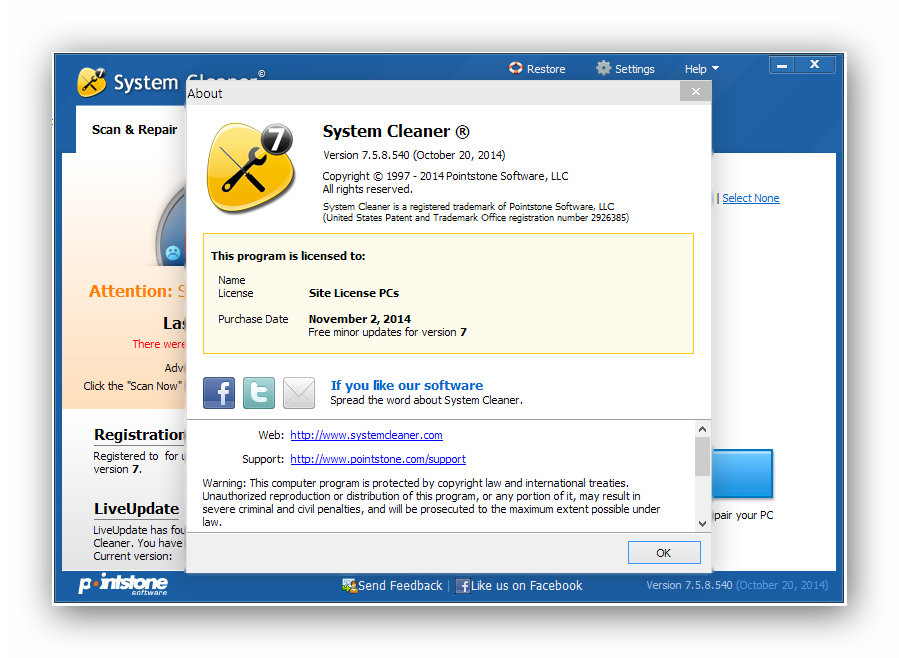
Task: Switch to the Scan & Repair tab
Action: tap(134, 130)
